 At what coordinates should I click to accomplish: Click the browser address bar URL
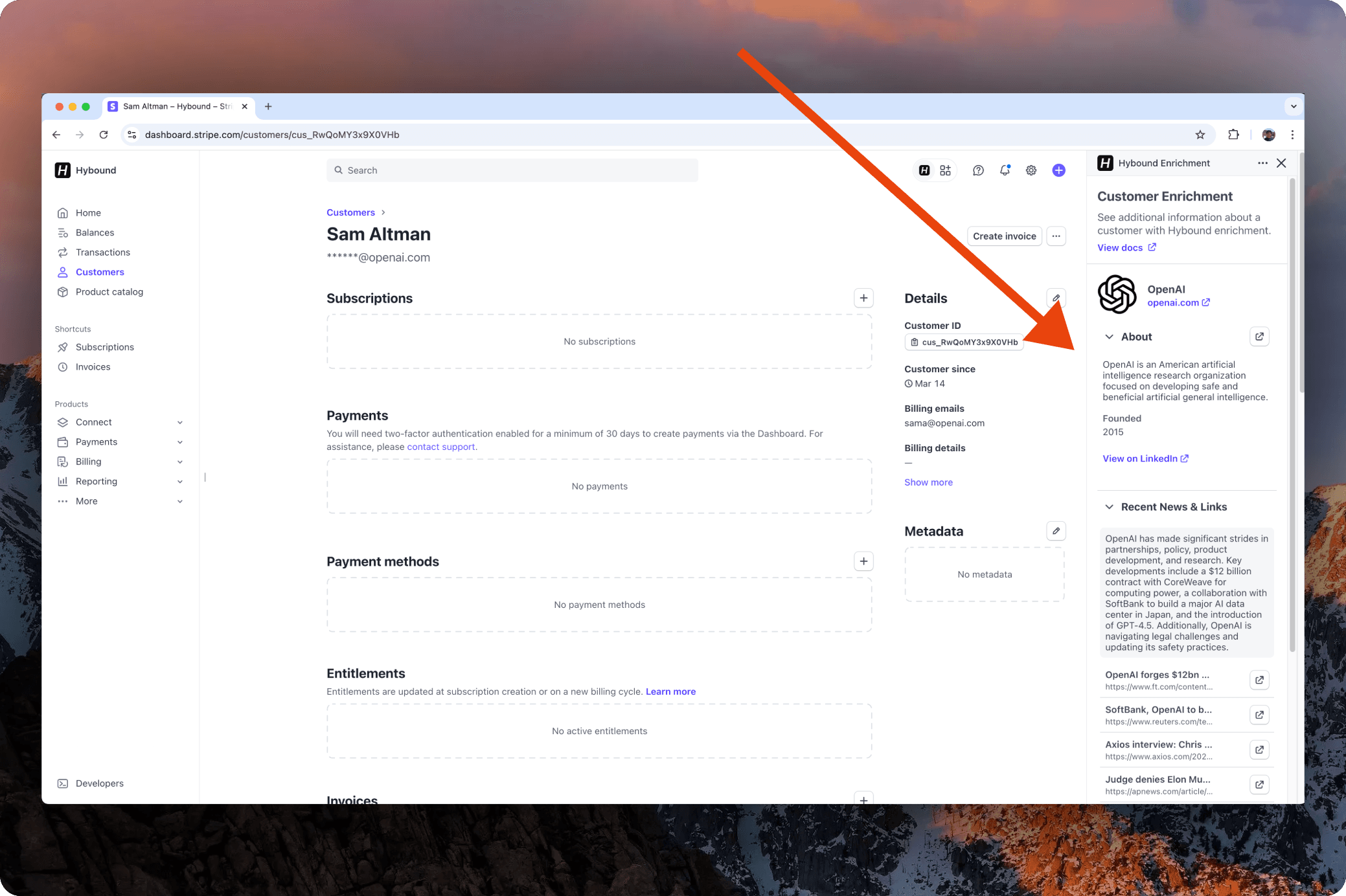272,135
